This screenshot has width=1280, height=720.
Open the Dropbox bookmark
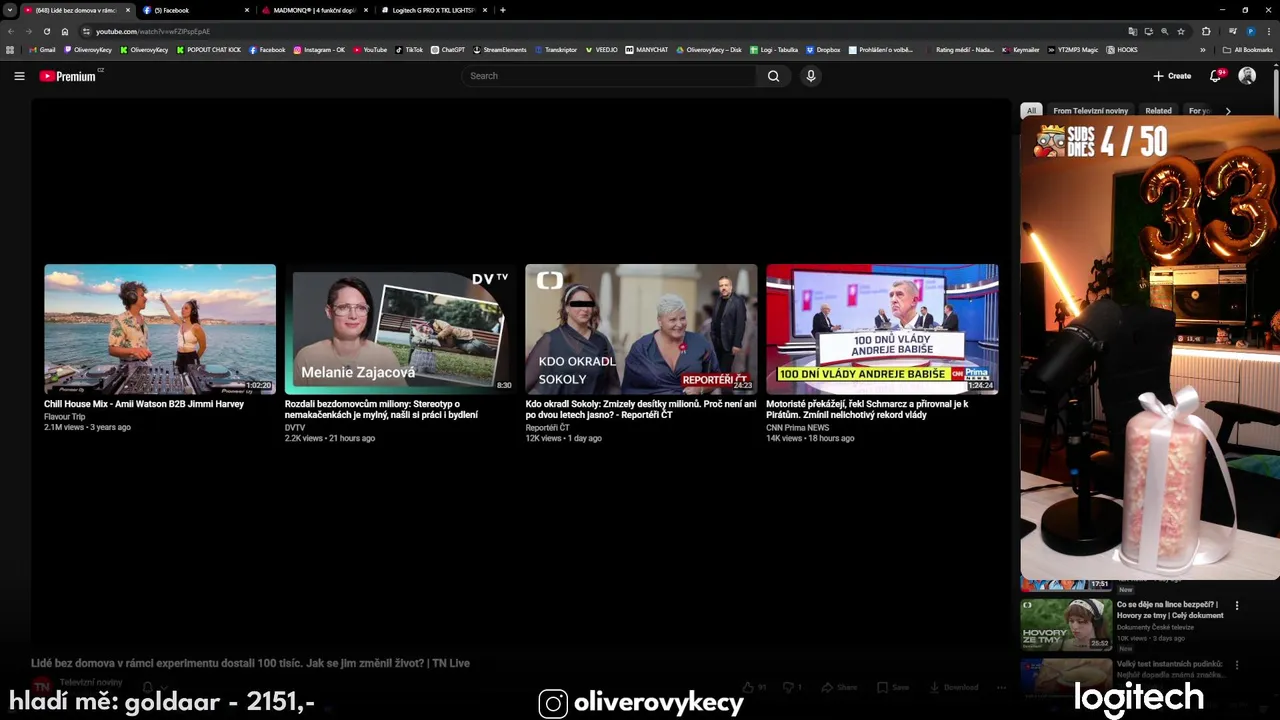pos(823,49)
